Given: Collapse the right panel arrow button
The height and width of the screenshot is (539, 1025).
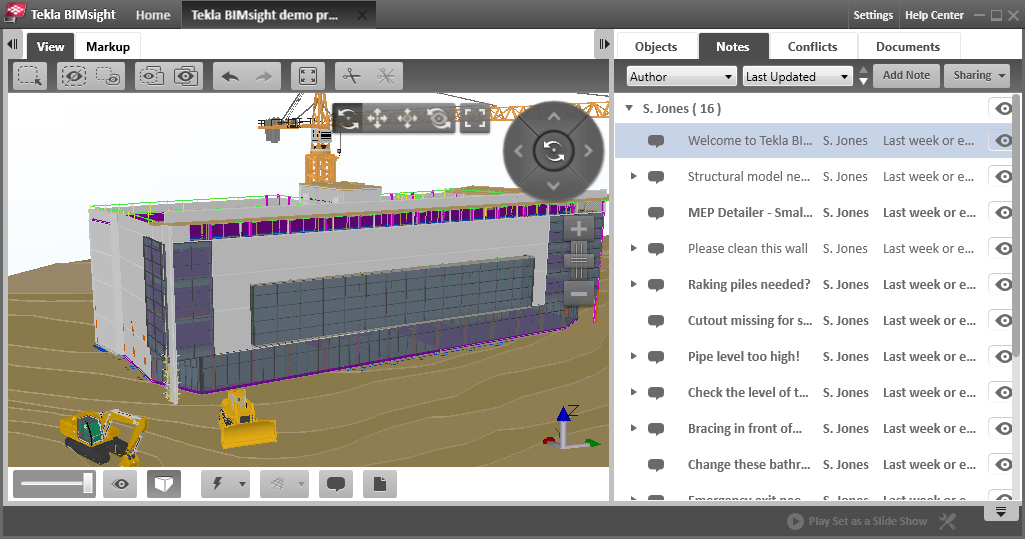Looking at the screenshot, I should [605, 44].
